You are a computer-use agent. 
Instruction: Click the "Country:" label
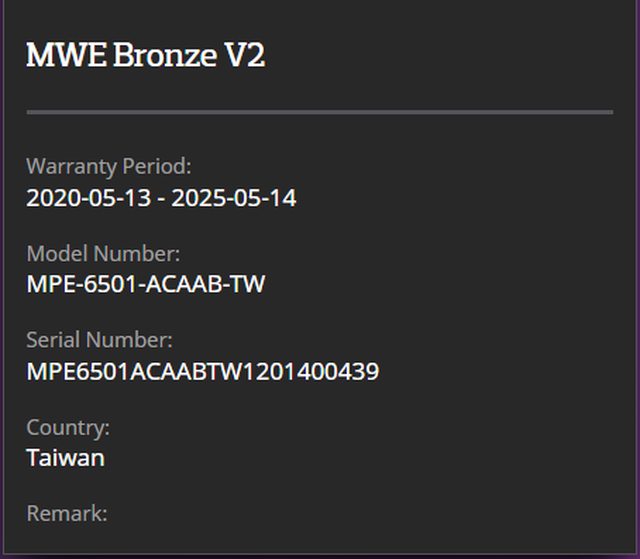pyautogui.click(x=68, y=427)
